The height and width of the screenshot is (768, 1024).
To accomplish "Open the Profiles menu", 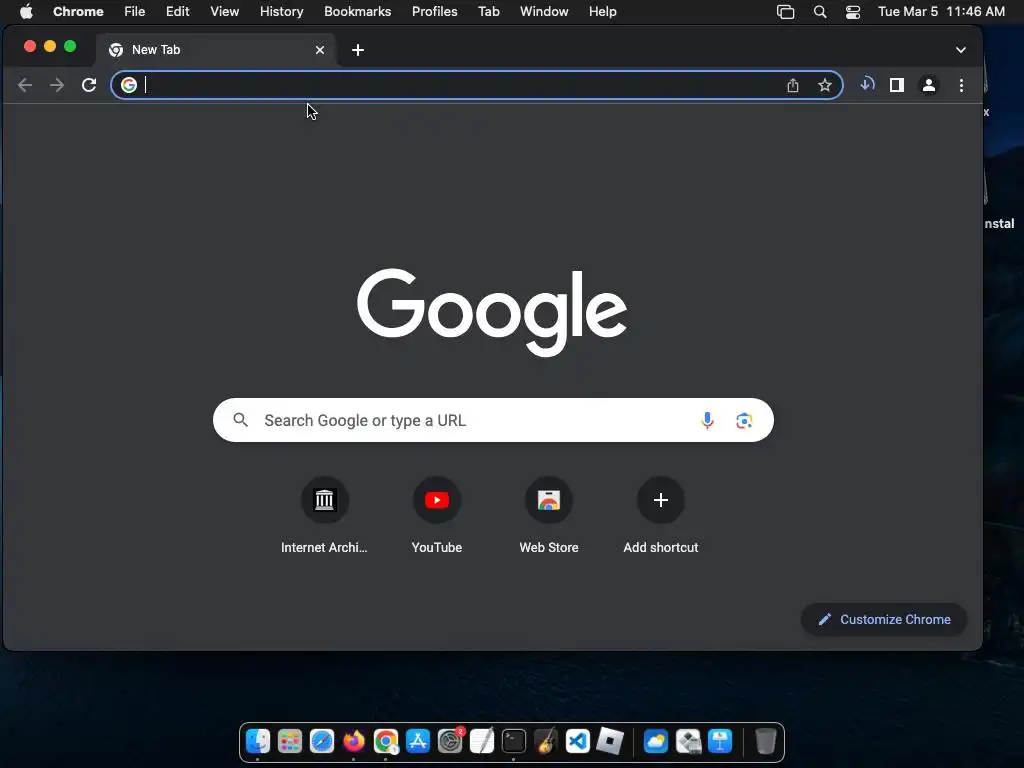I will 434,11.
